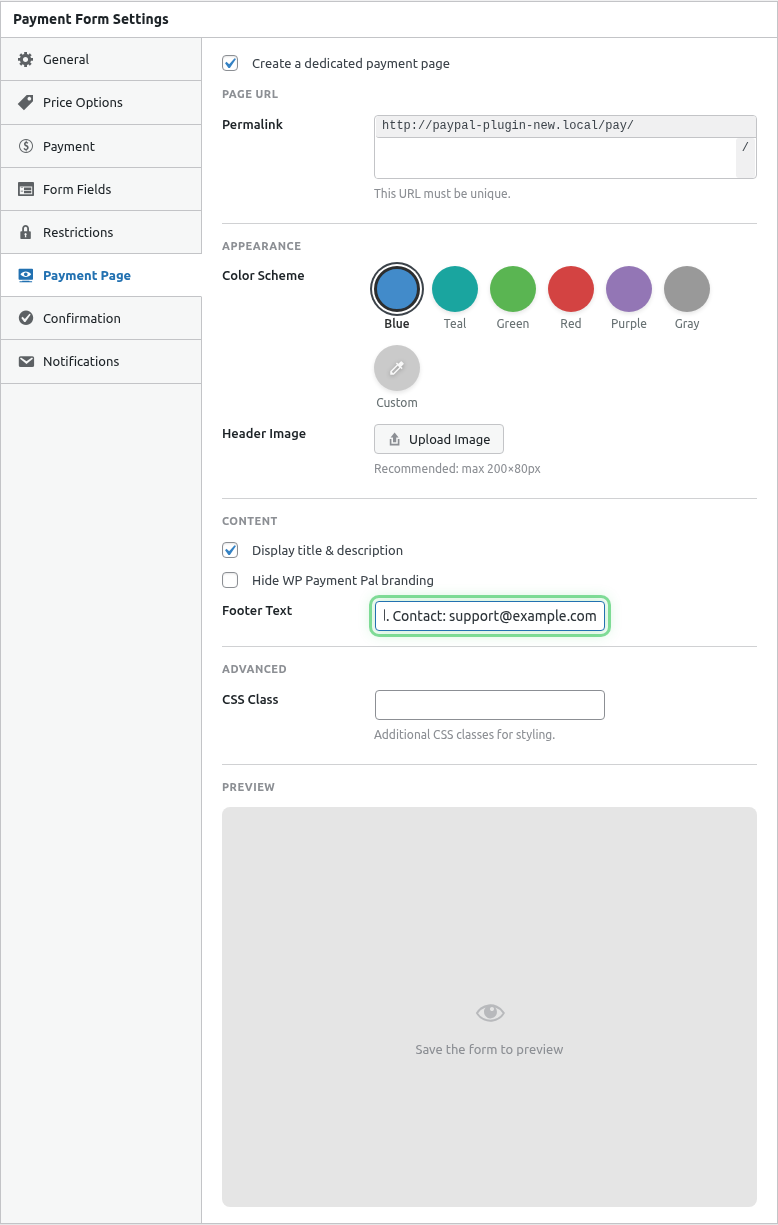Click the gear icon beside General
Screen dimensions: 778x1225
click(x=29, y=59)
